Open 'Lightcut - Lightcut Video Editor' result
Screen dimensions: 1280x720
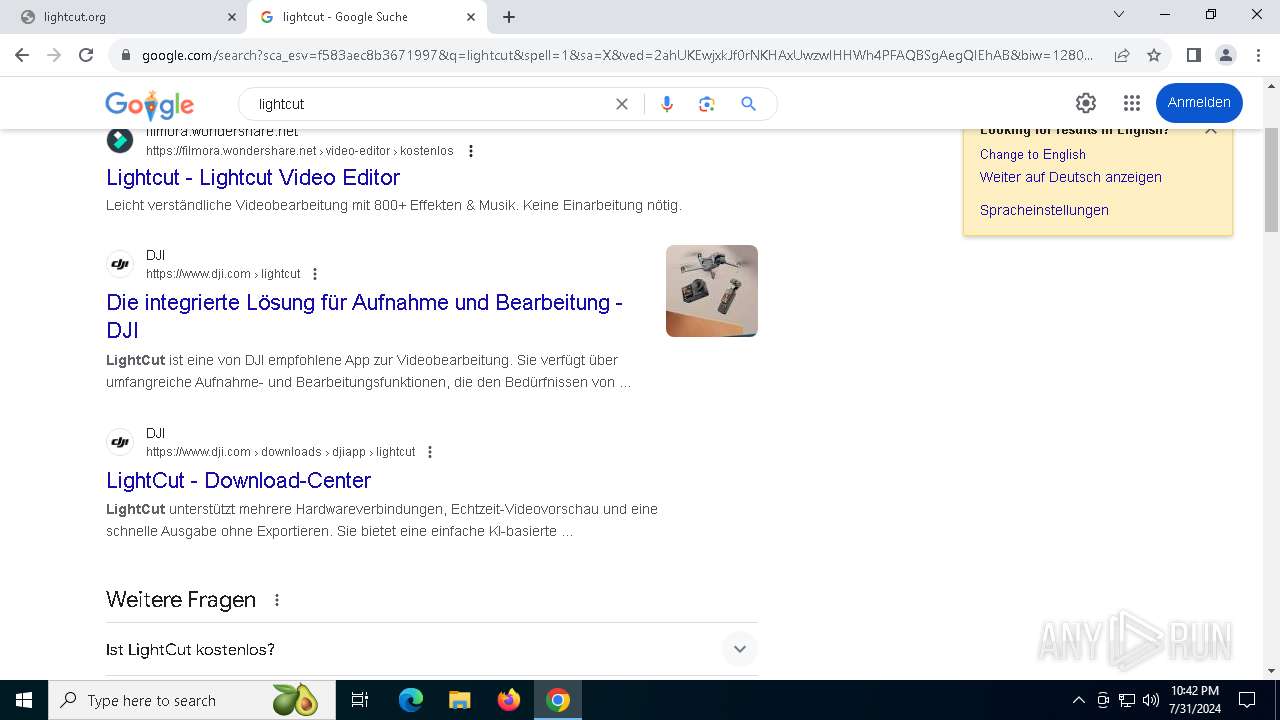click(253, 177)
